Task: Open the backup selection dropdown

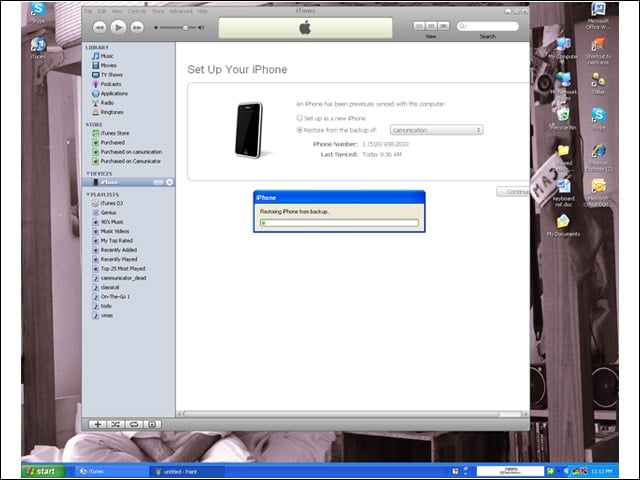Action: (x=436, y=130)
